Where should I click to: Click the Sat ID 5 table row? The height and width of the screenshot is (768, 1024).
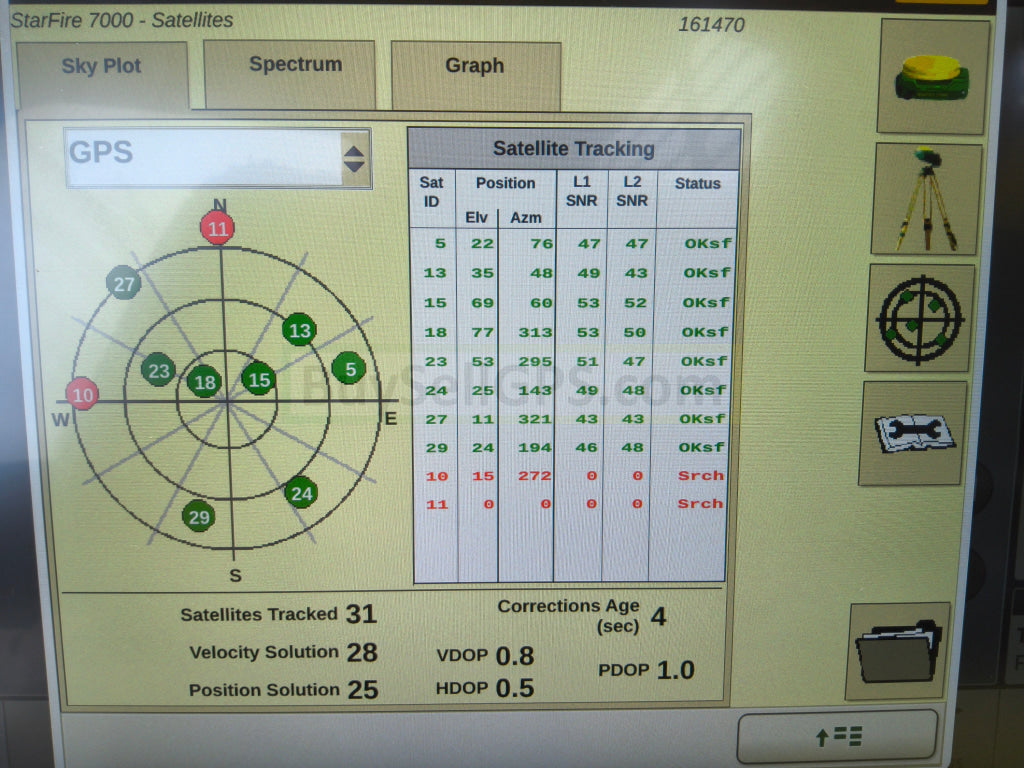572,244
